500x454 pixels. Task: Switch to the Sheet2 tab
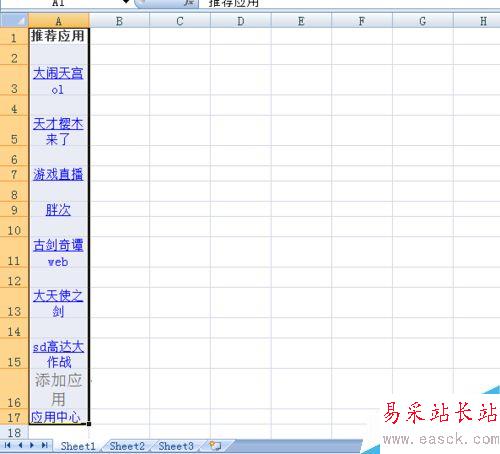[127, 446]
